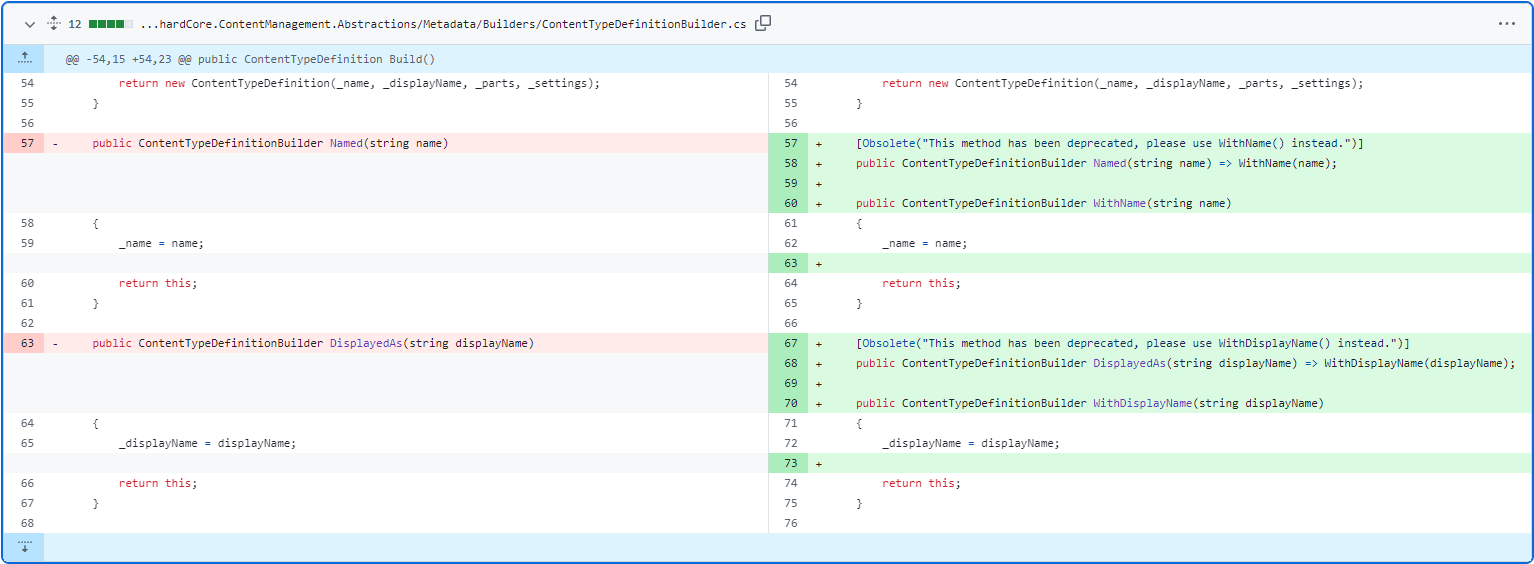Click the Obsolete WithDisplayName() attribute line
1534x564 pixels.
[1133, 343]
